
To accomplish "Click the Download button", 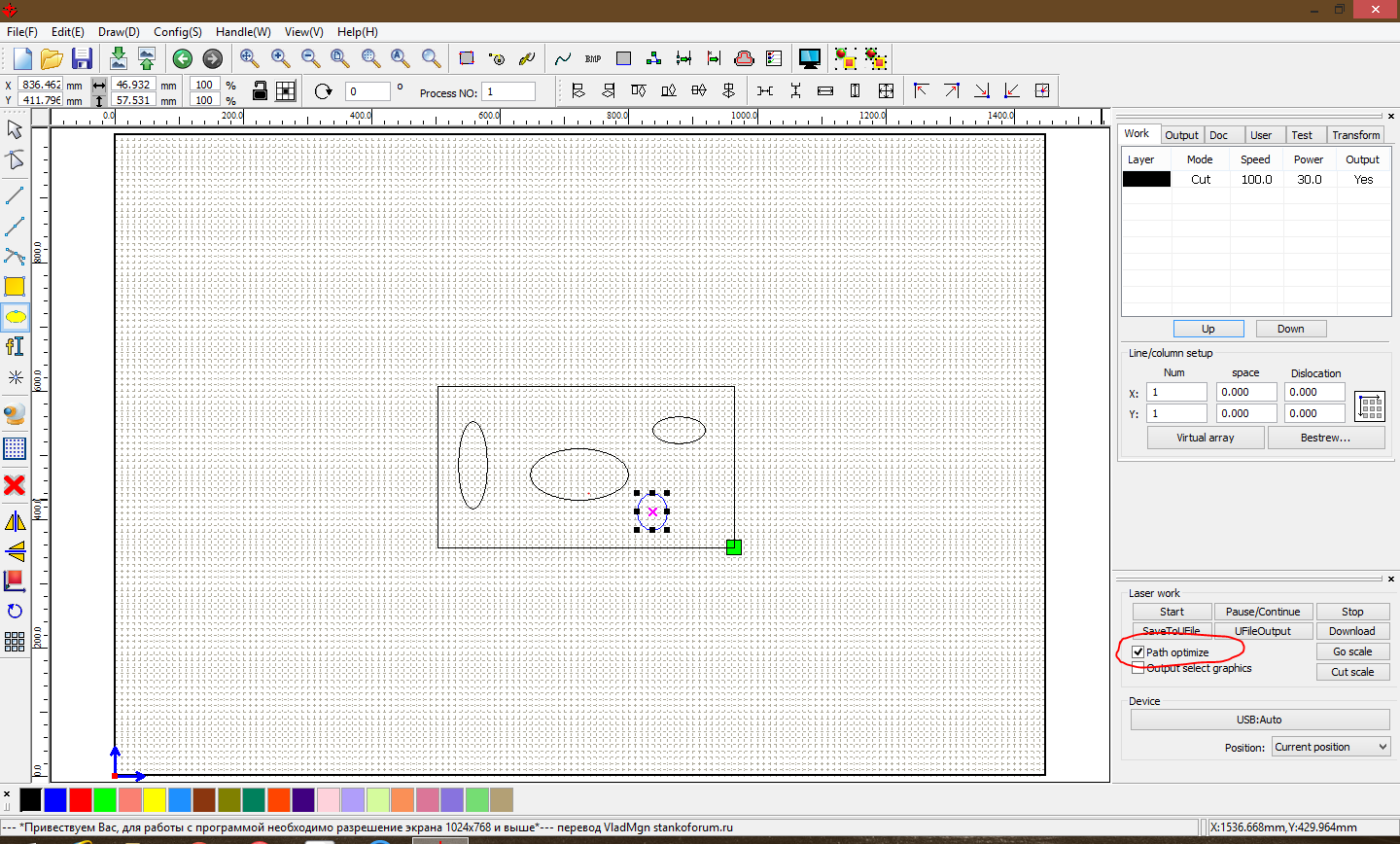I will (x=1352, y=631).
